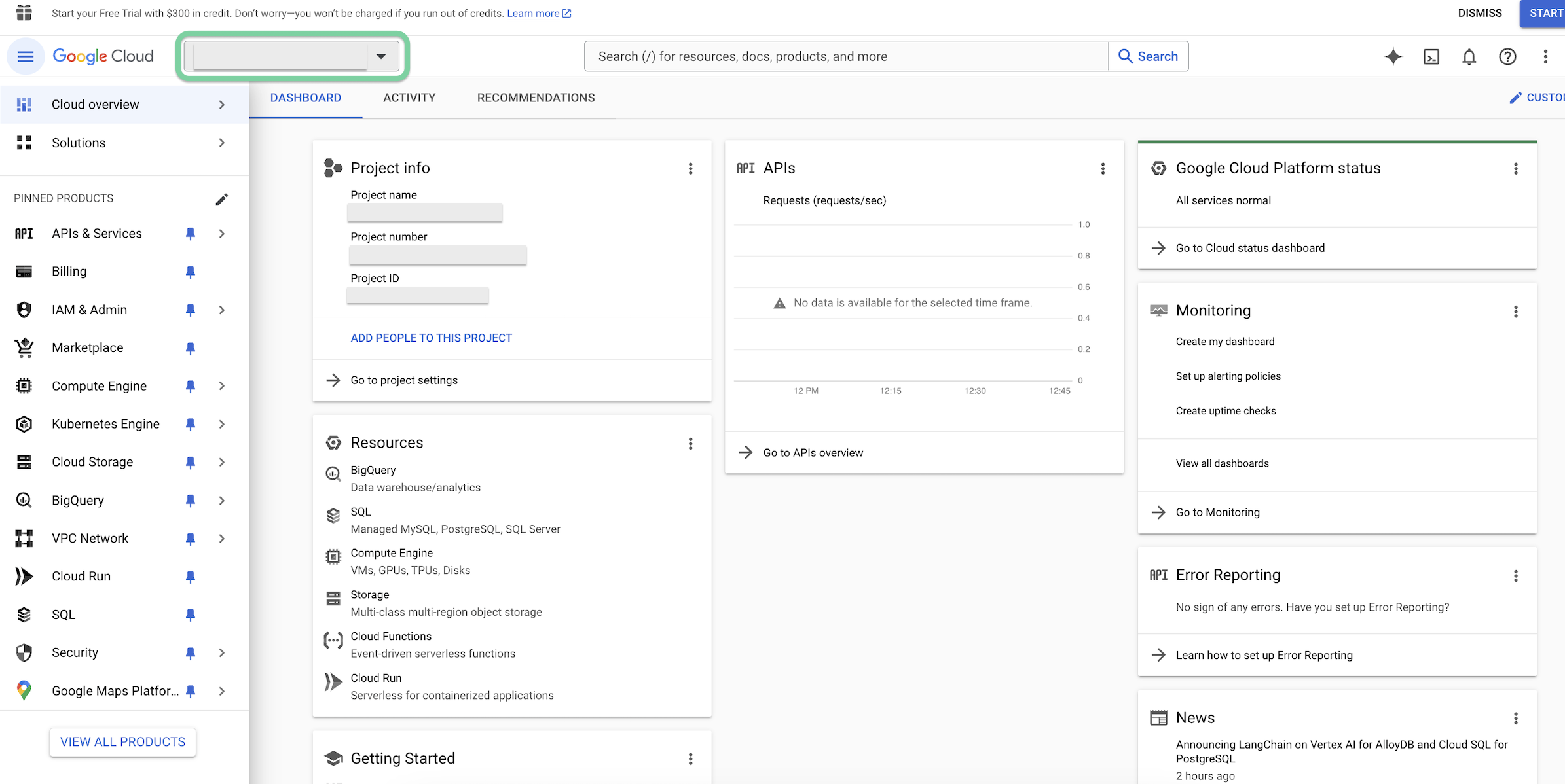Open News card three-dot menu
The width and height of the screenshot is (1565, 784).
(x=1516, y=719)
